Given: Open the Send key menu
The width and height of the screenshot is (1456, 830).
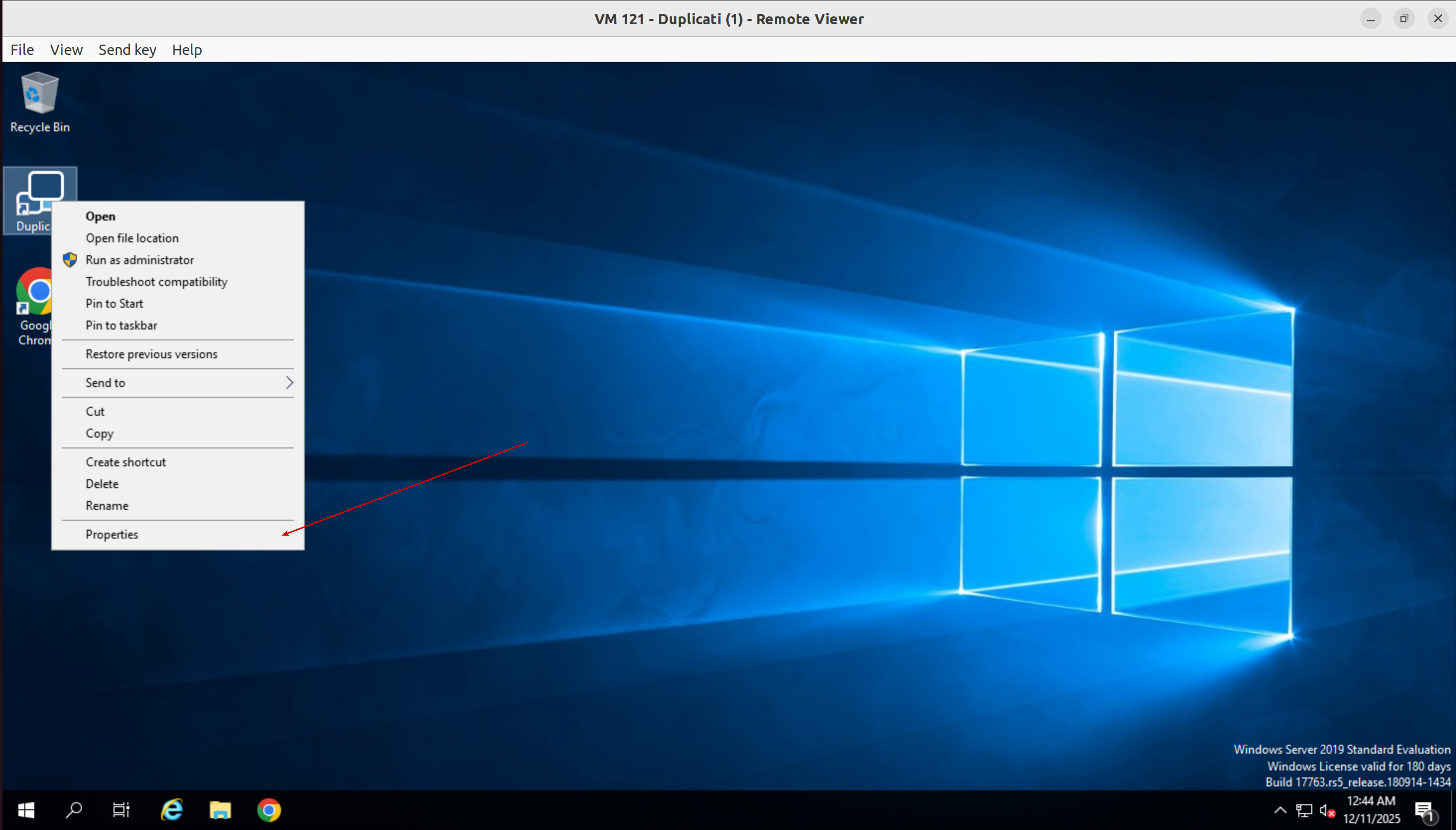Looking at the screenshot, I should 127,50.
